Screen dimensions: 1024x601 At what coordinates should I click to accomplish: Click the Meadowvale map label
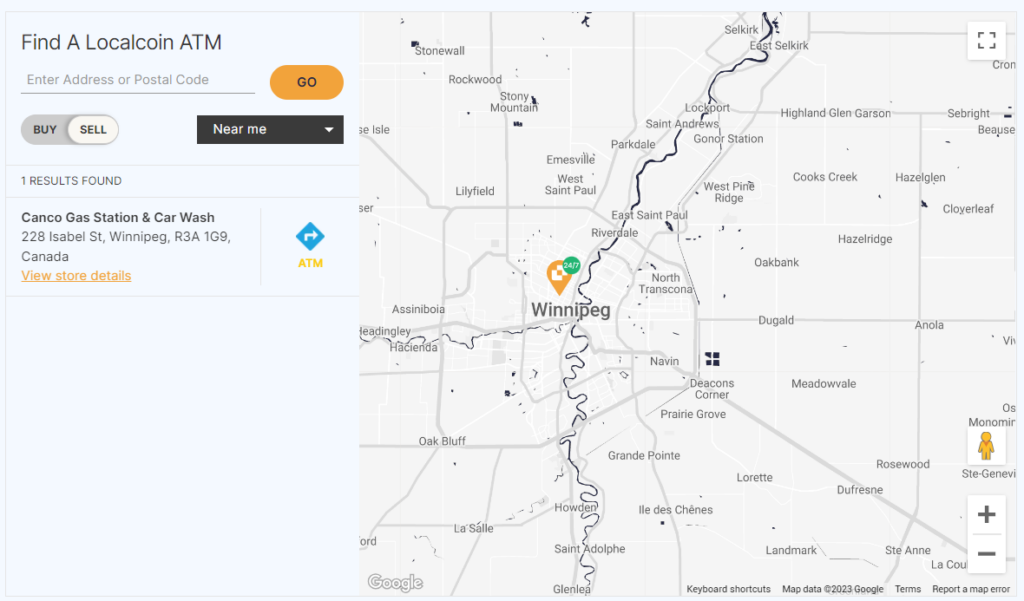[x=824, y=383]
